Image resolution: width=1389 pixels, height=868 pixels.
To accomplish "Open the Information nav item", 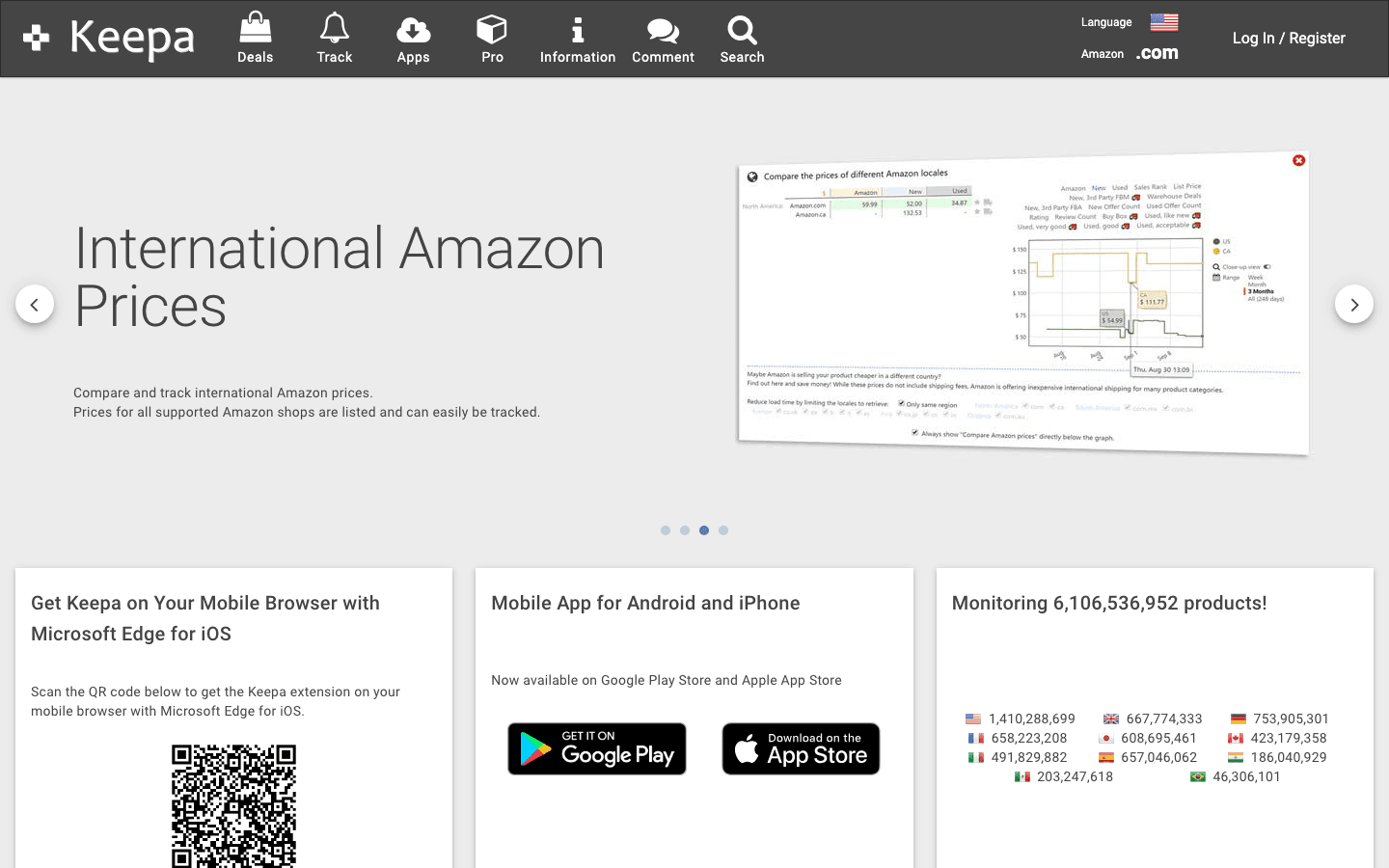I will (577, 39).
